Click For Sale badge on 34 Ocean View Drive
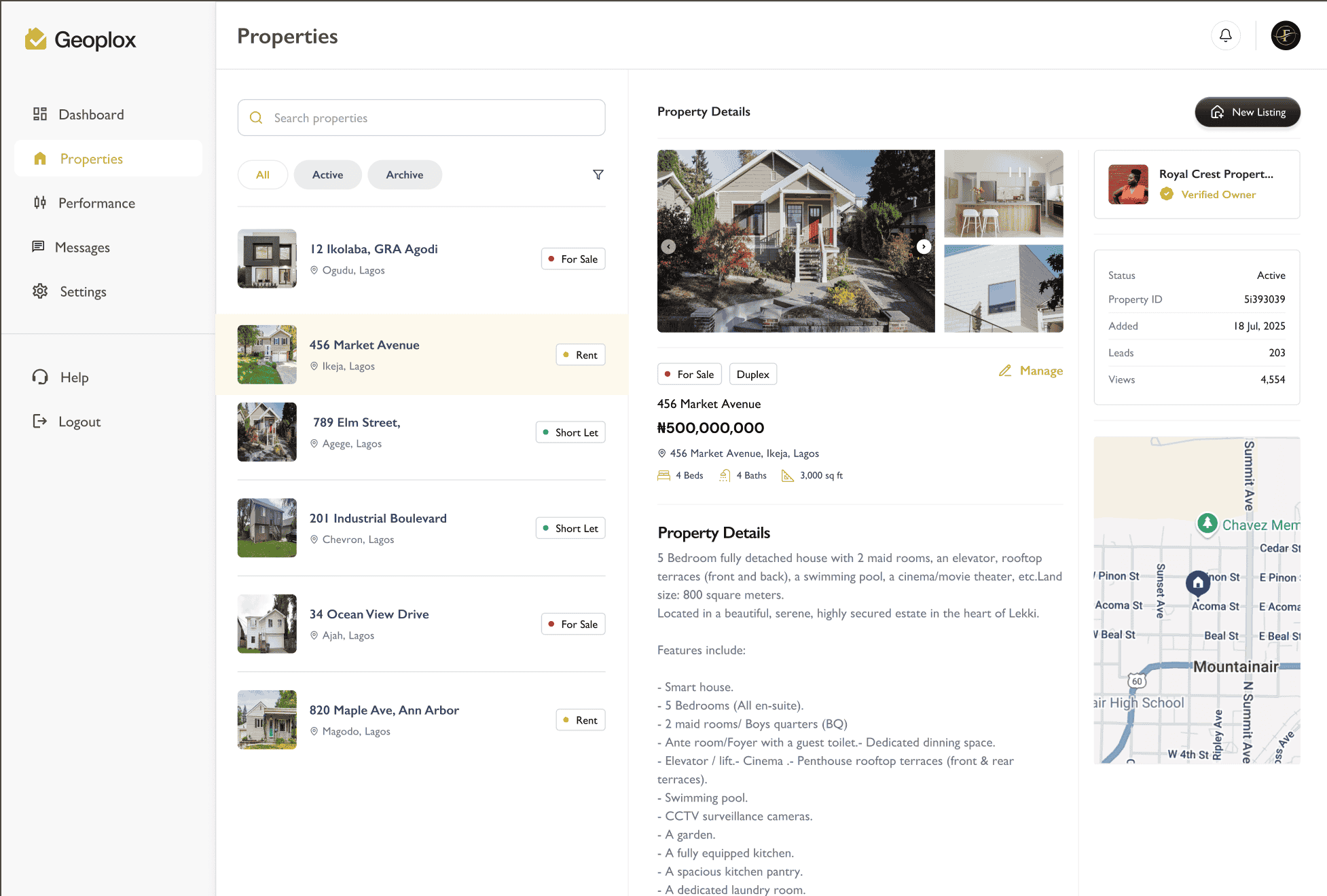Screen dimensions: 1327x896 click(x=573, y=624)
